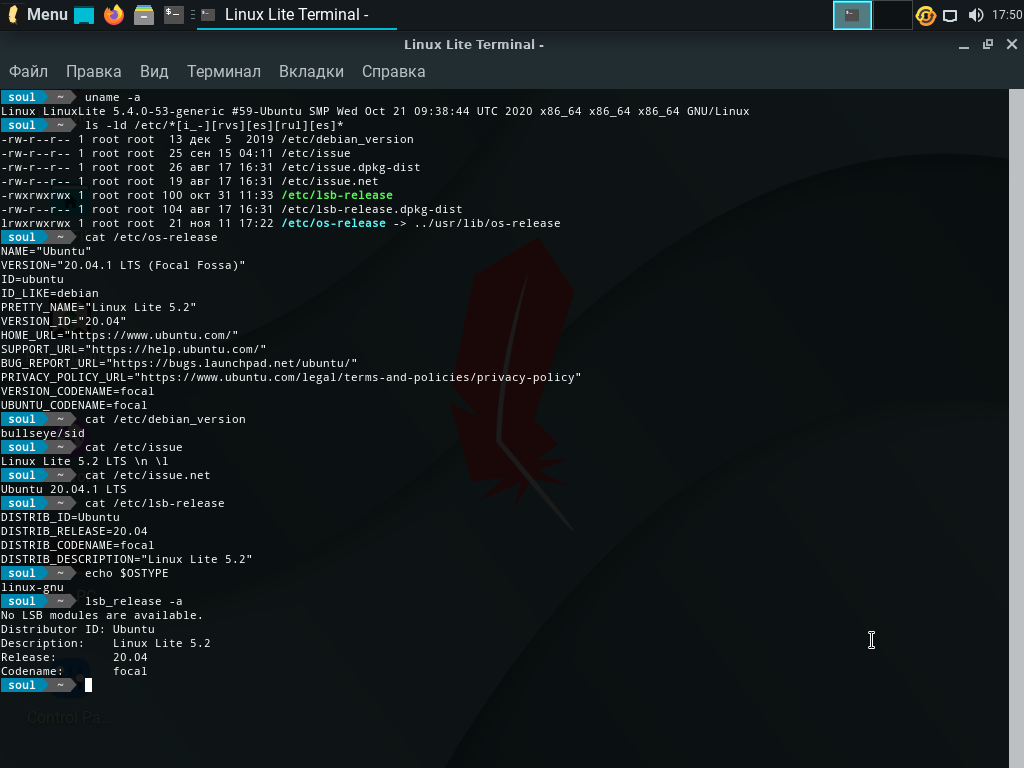
Task: Switch to the first workspace
Action: 852,15
